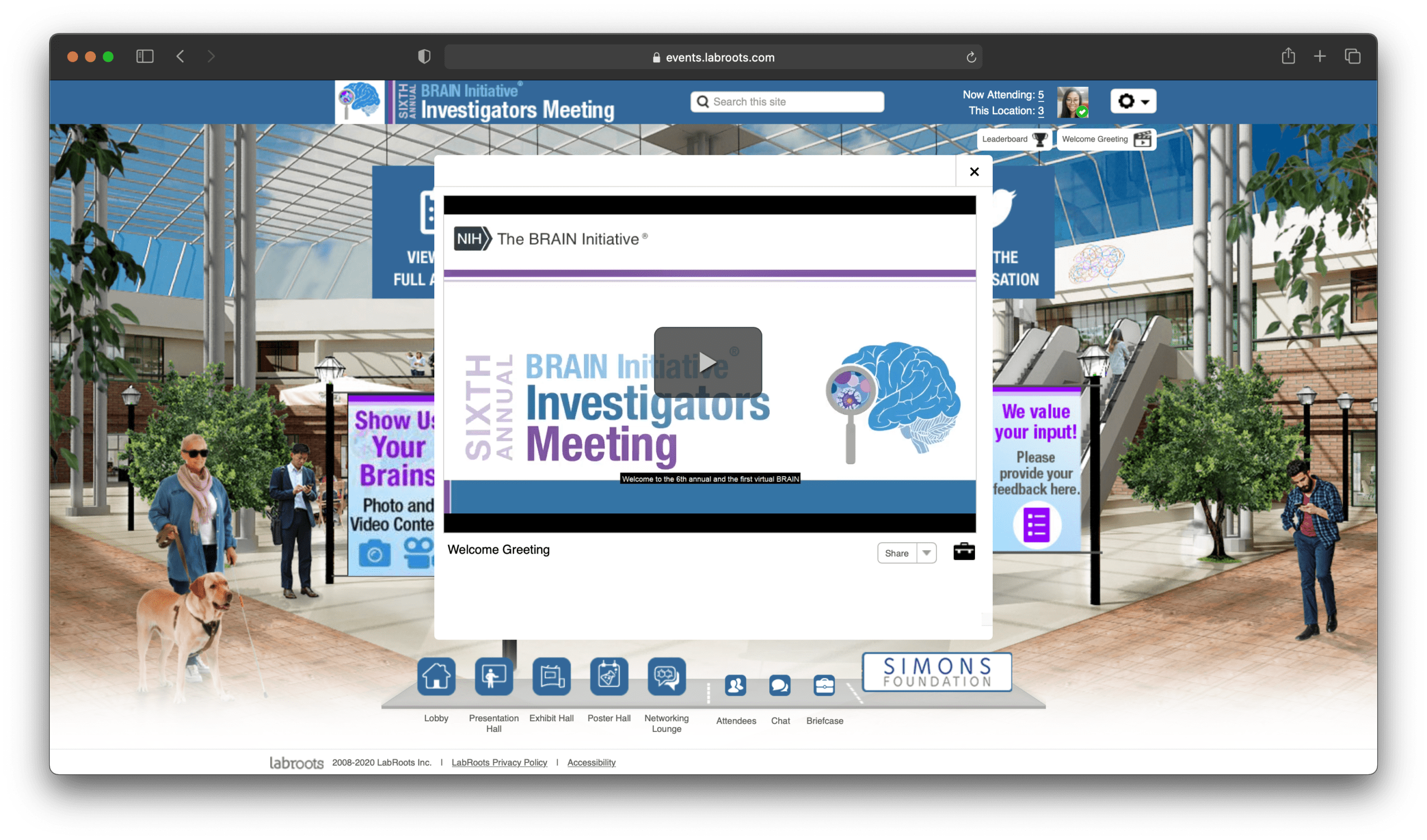This screenshot has width=1427, height=840.
Task: Open the settings gear dropdown
Action: tap(1133, 101)
